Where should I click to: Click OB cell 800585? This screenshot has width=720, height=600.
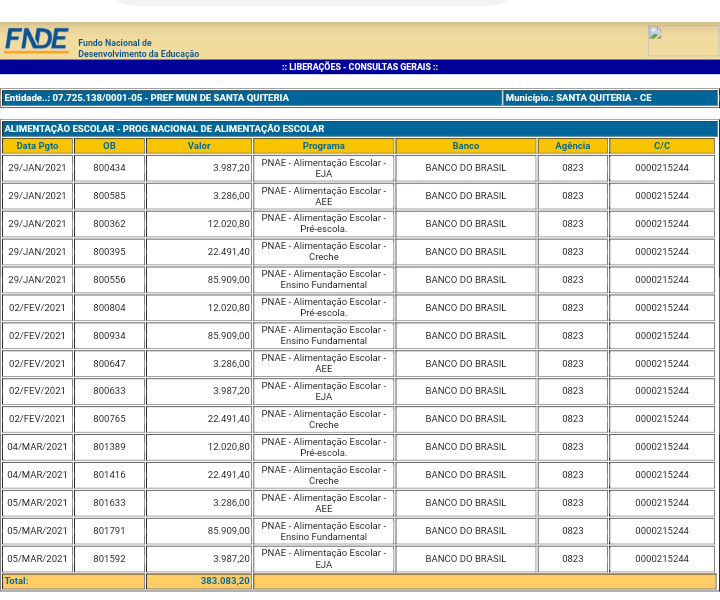(109, 196)
